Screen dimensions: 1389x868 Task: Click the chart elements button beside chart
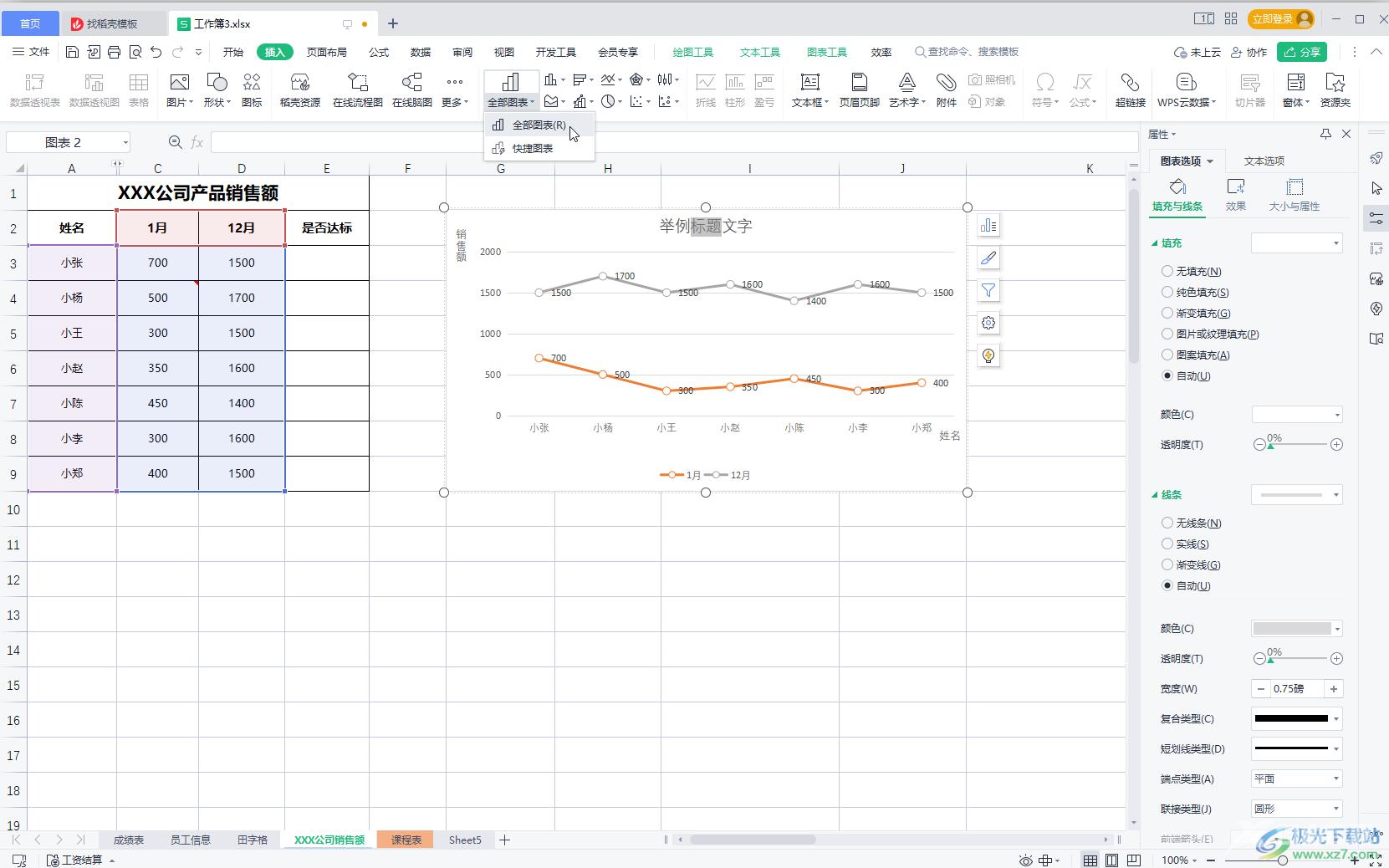(x=988, y=226)
